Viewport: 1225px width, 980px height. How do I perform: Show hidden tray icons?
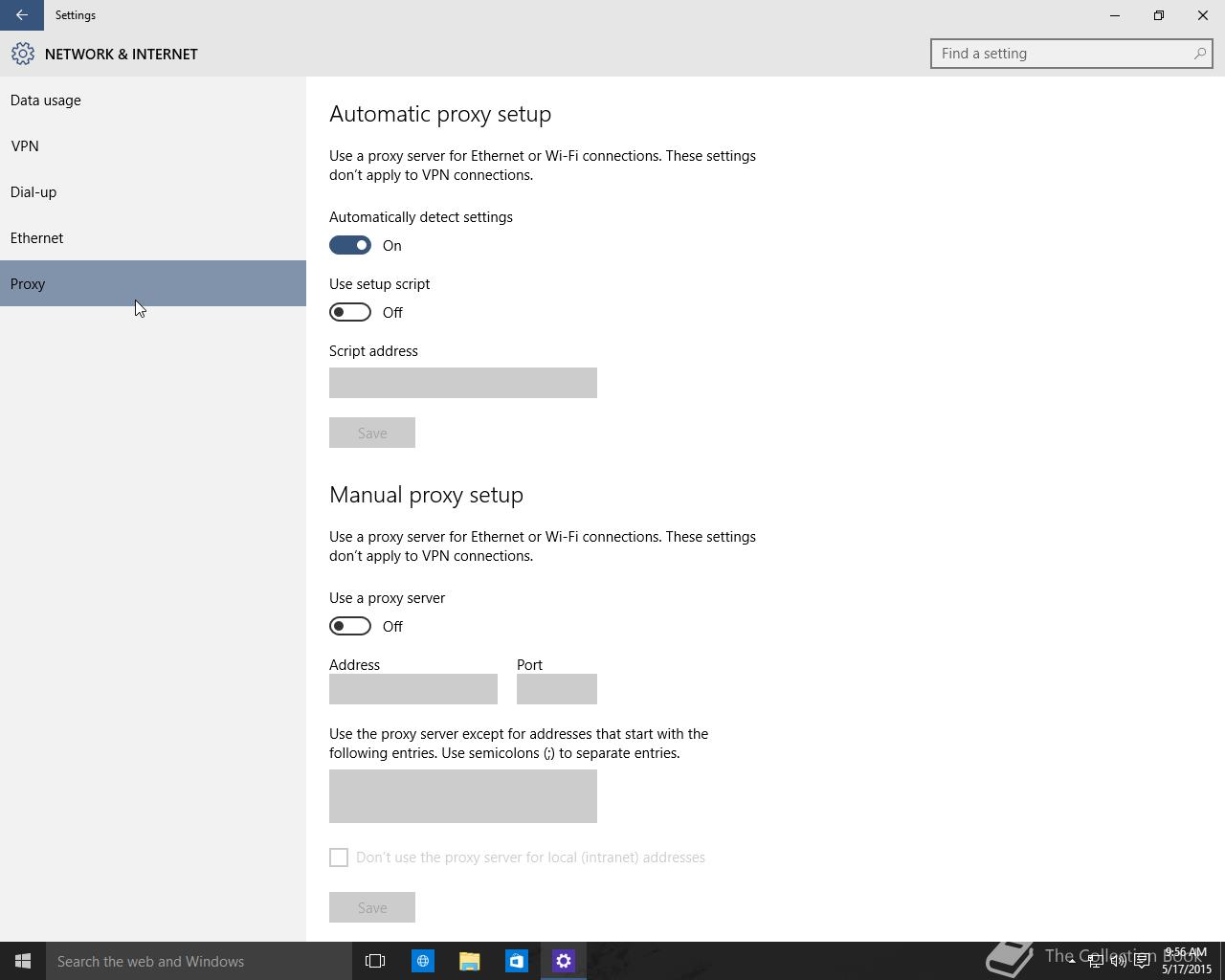1072,961
